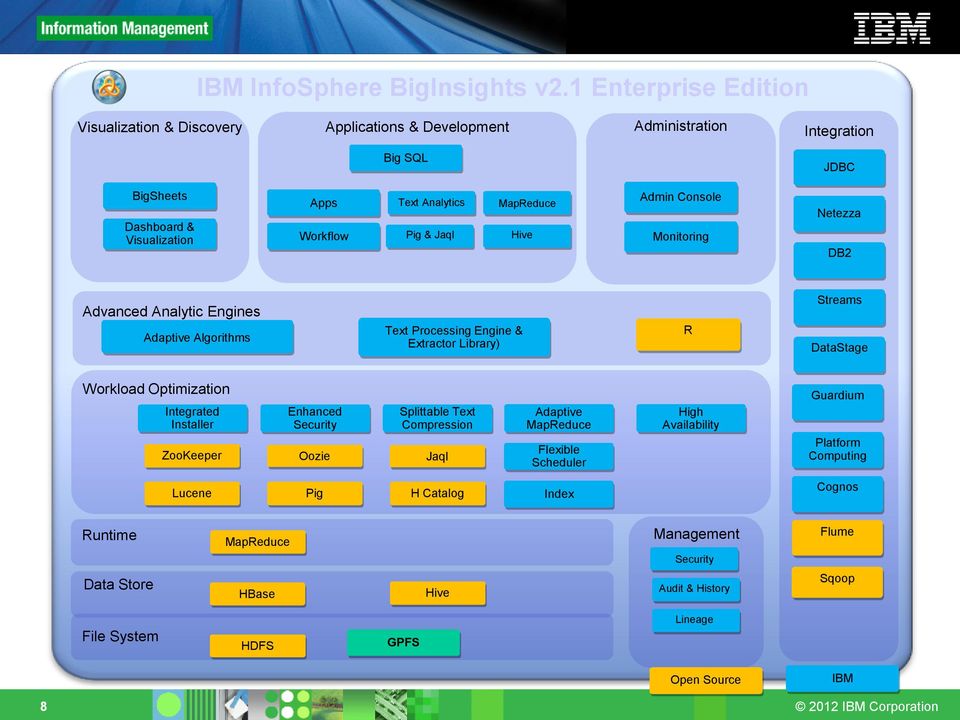The height and width of the screenshot is (720, 960).
Task: Click the HDFS box
Action: coord(257,646)
